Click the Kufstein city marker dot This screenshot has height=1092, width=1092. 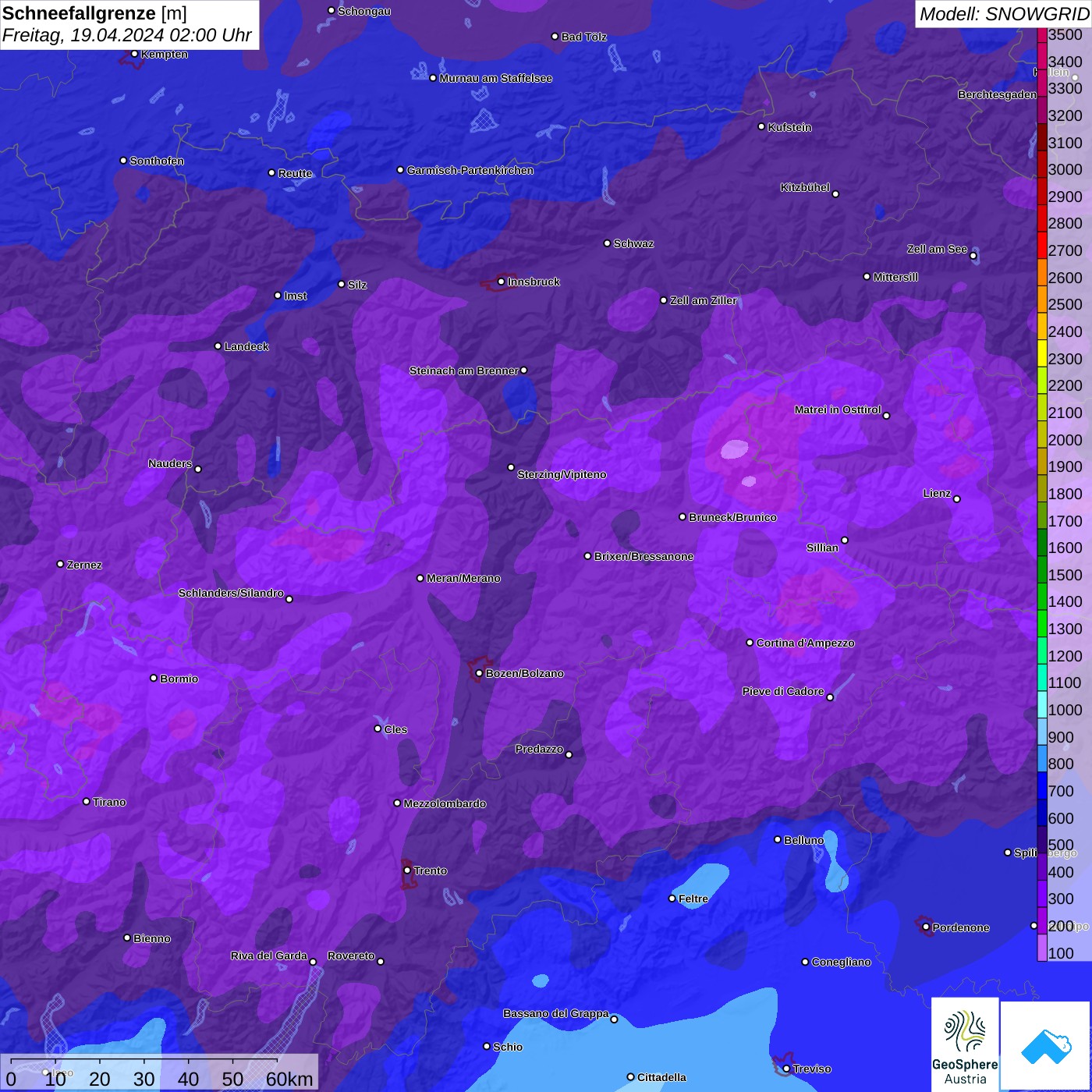[x=762, y=126]
